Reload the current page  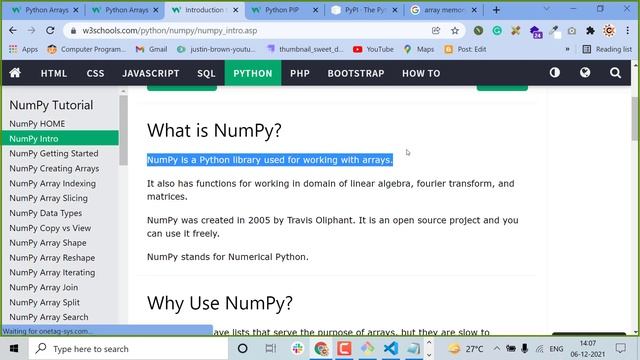pos(50,31)
